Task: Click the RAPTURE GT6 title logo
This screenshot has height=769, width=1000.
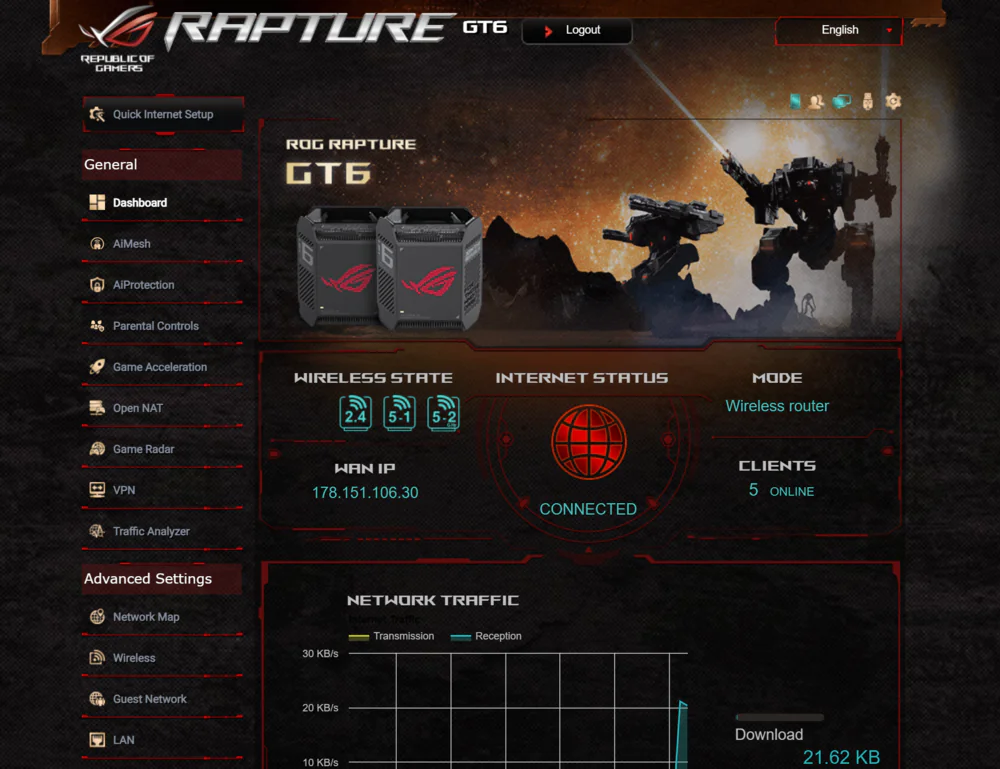Action: point(336,29)
